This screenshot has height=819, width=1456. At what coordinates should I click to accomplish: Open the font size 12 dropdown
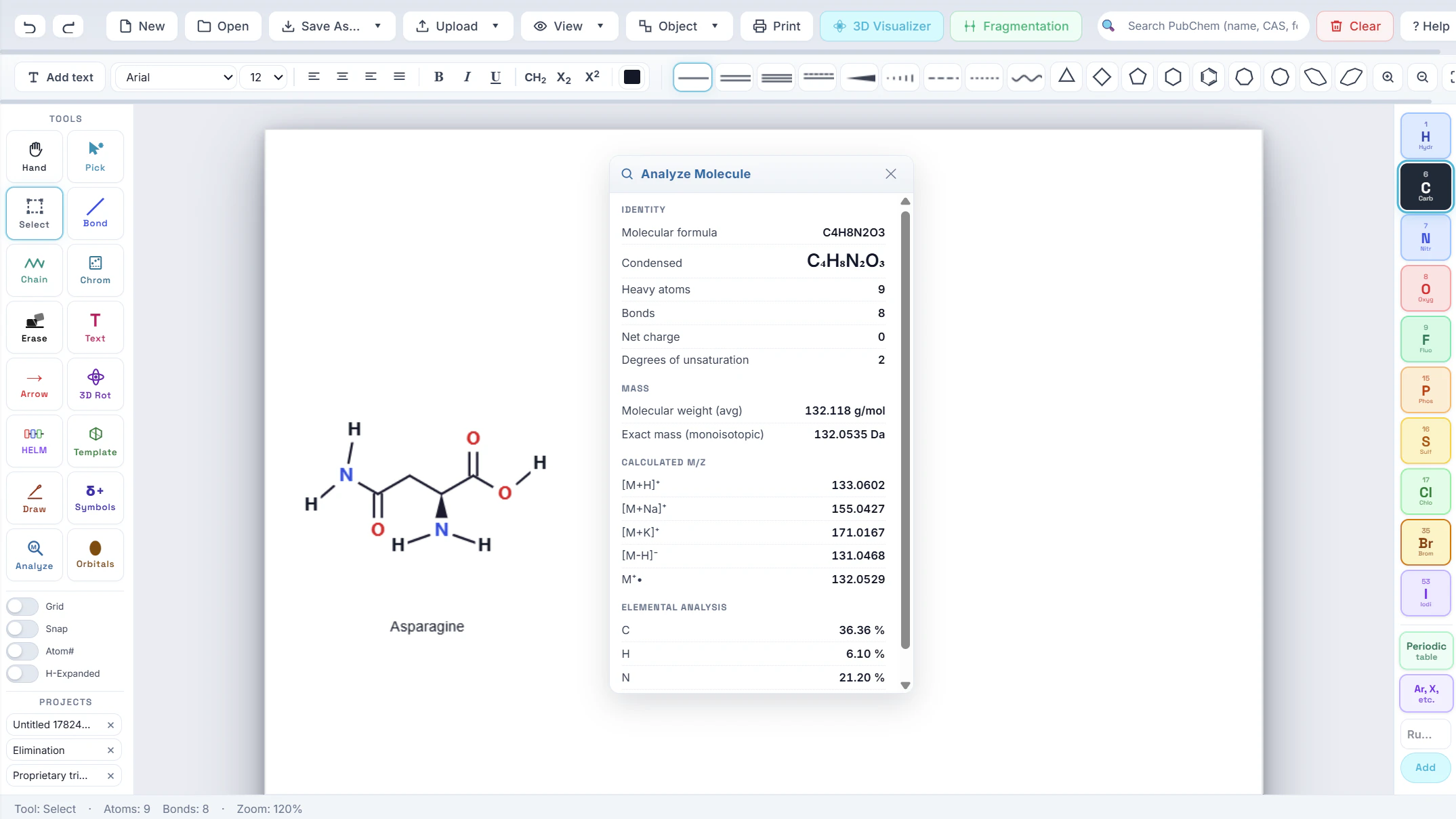pos(264,77)
